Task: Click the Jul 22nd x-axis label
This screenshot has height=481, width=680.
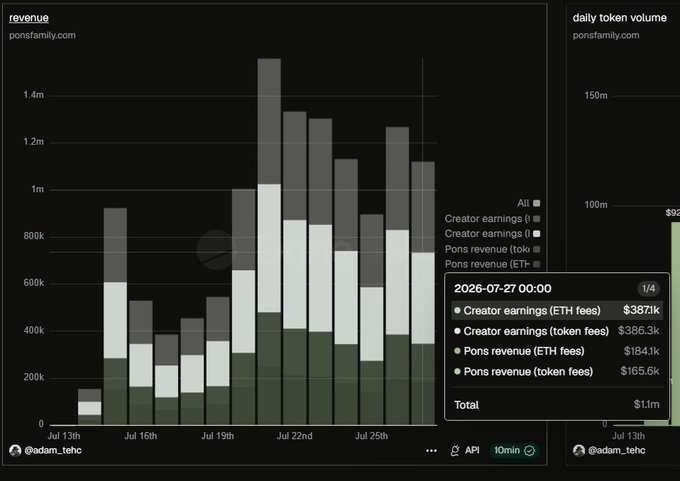Action: point(294,436)
